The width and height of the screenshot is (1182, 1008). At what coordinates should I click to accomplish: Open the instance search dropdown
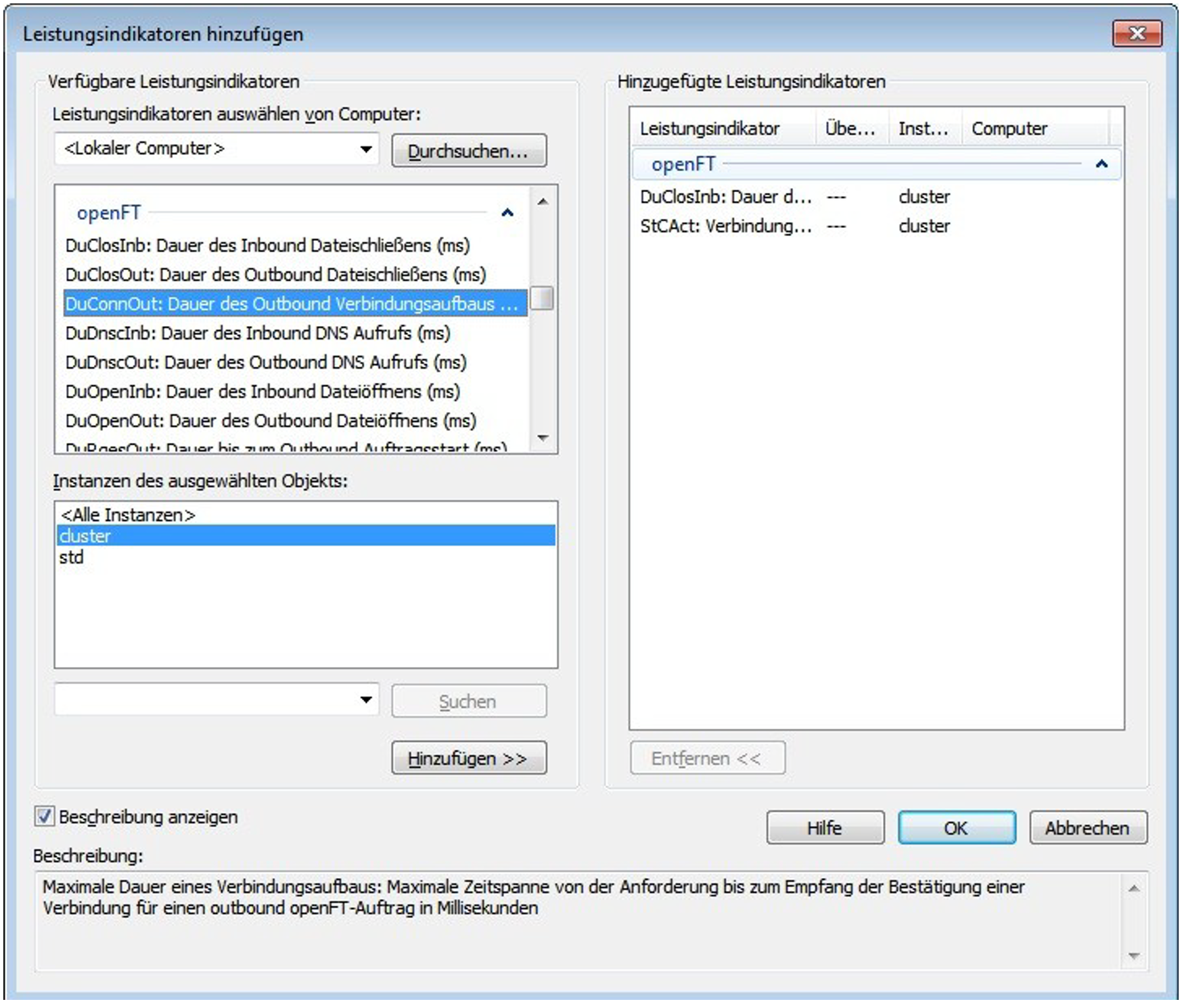click(365, 700)
